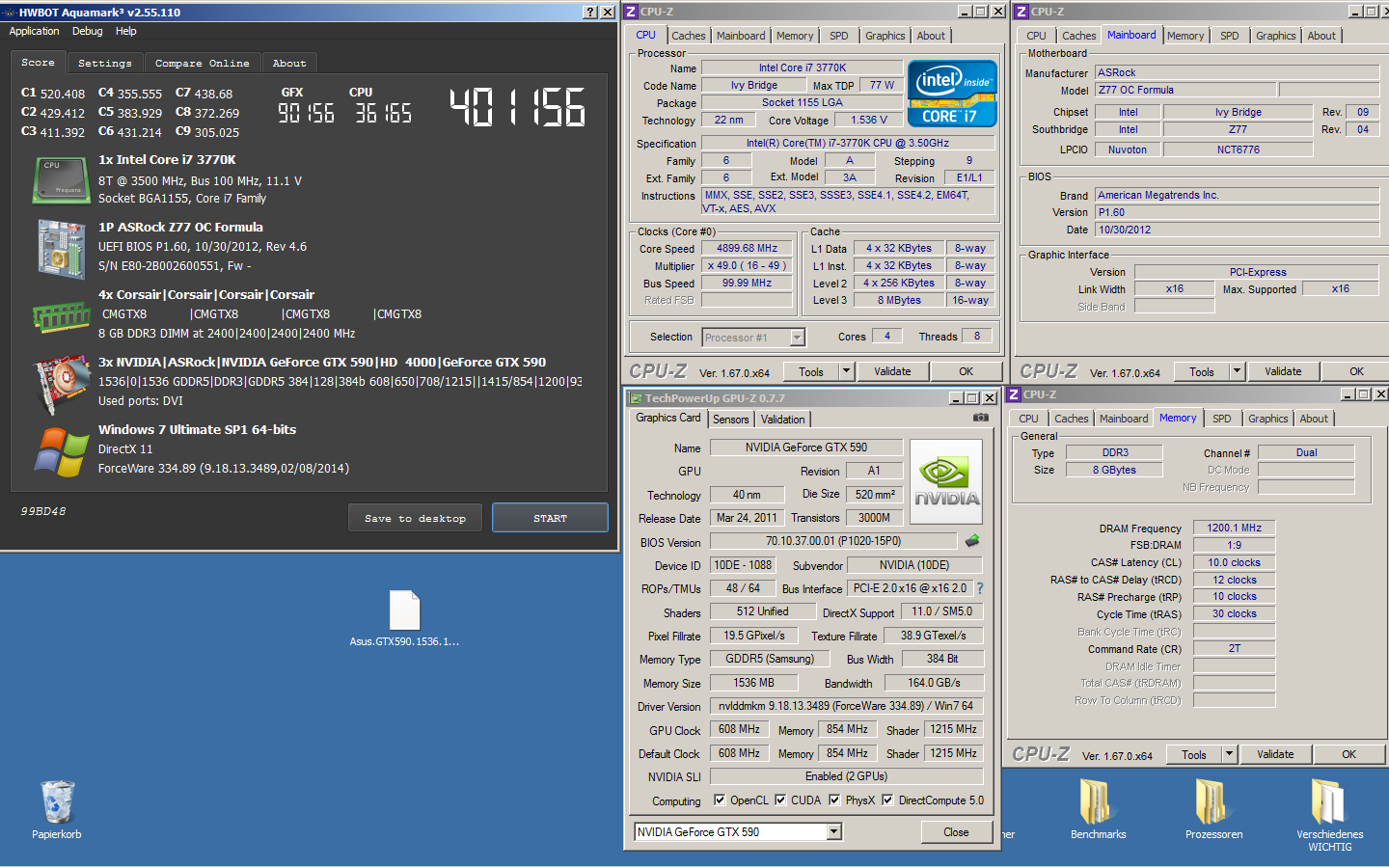This screenshot has width=1389, height=868.
Task: Toggle the DirectCompute 5.0 checkbox
Action: (x=887, y=800)
